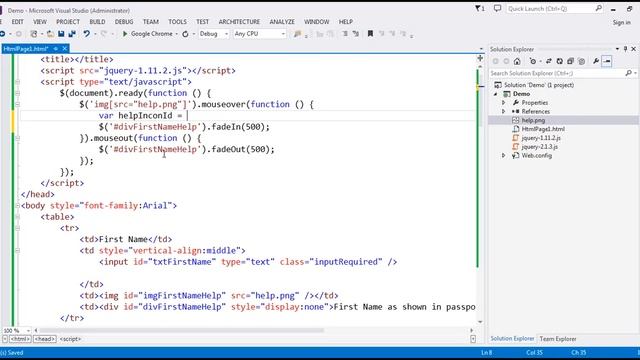The image size is (640, 360).
Task: Click the Open File icon
Action: click(x=50, y=34)
